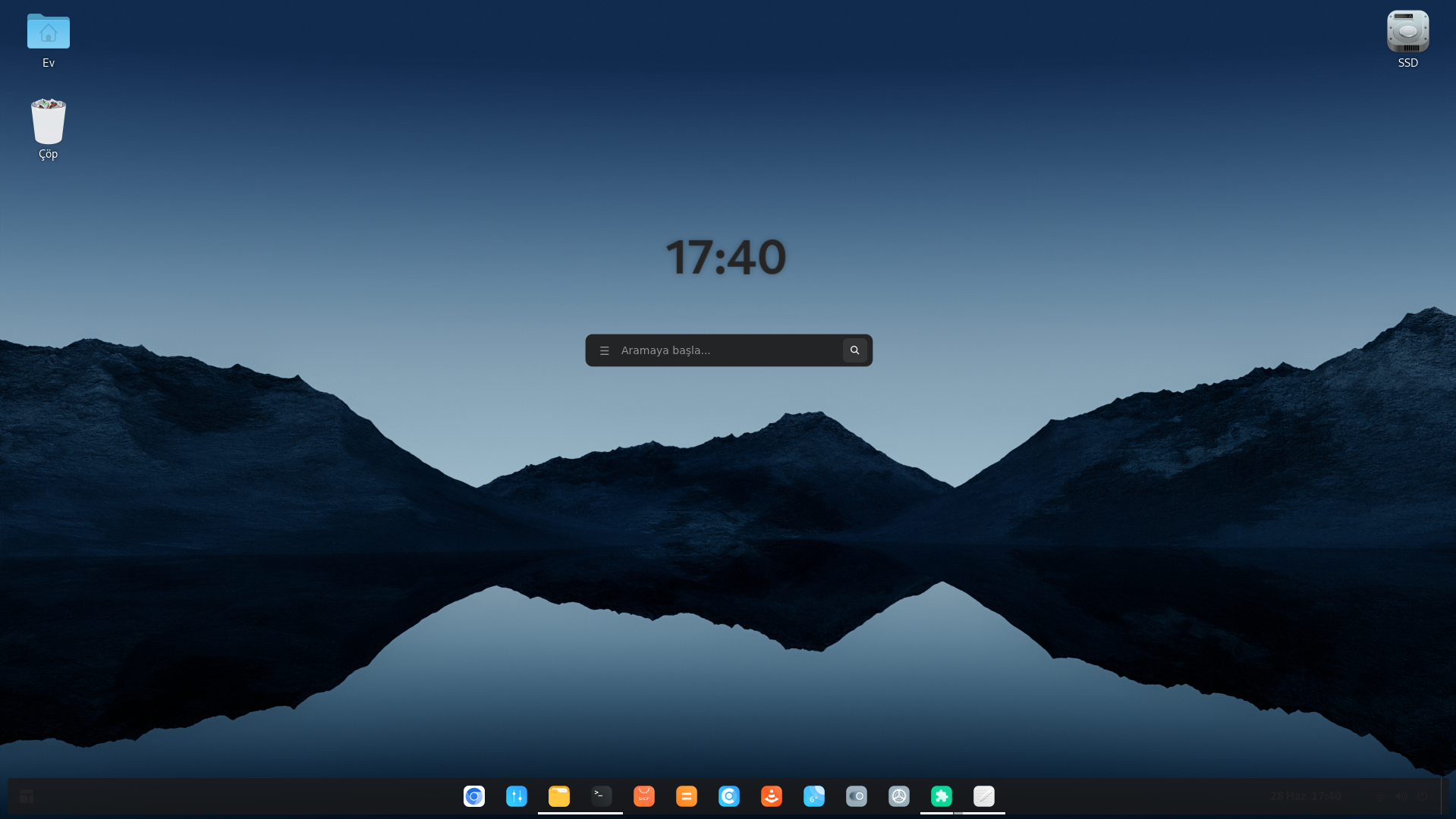The image size is (1456, 819).
Task: Open the '28 Haz 17:40' panel clock
Action: [1306, 796]
